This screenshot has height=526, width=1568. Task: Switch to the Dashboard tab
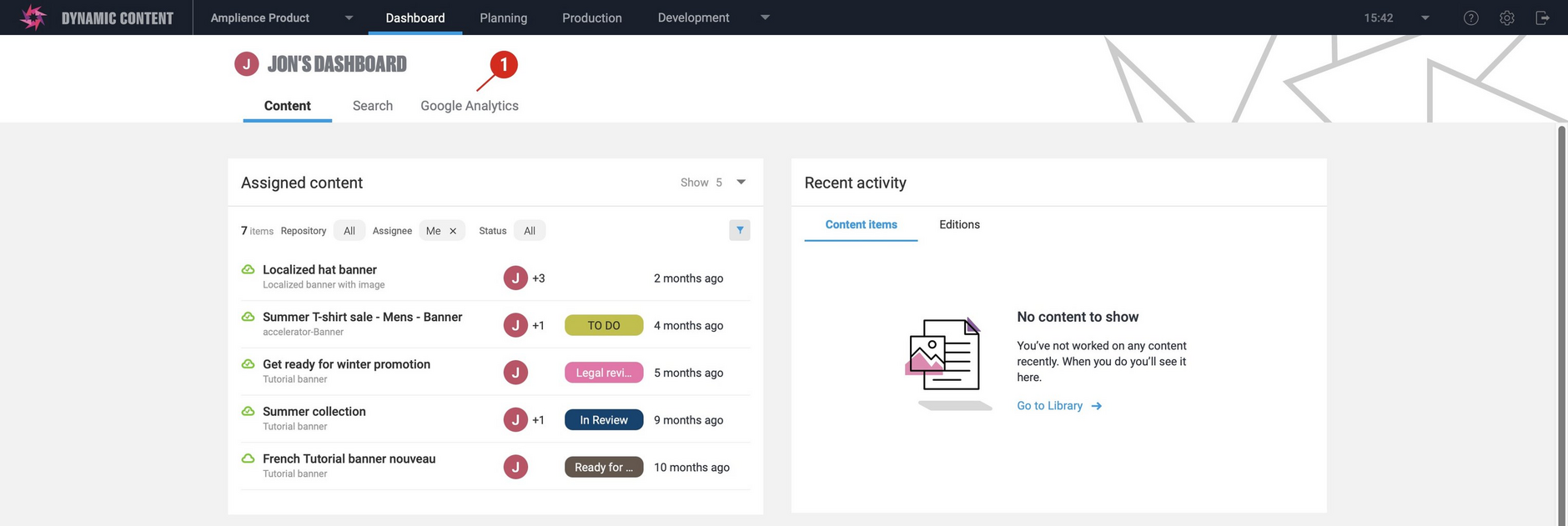pos(415,18)
